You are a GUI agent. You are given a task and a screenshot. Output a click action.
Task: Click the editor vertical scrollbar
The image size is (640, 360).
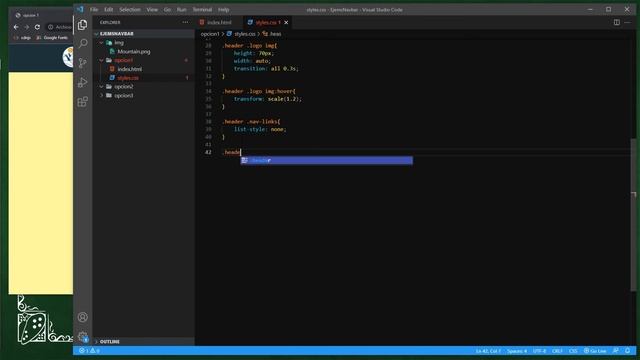[x=633, y=214]
